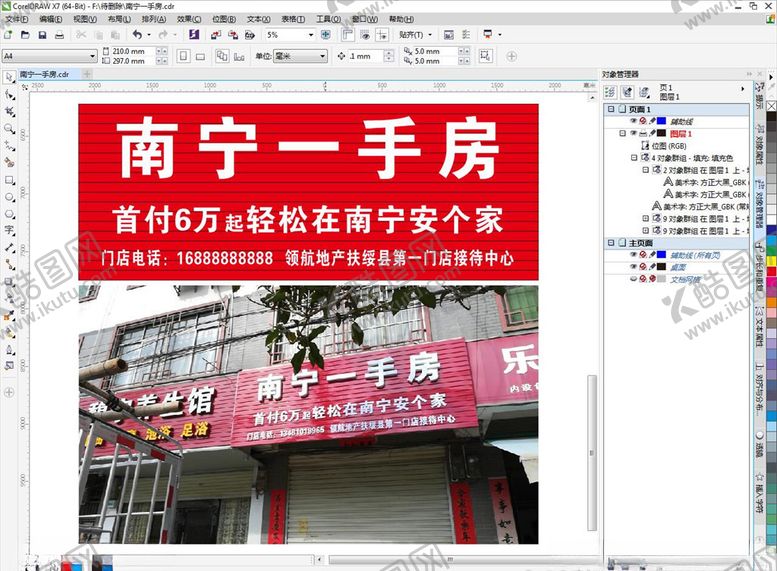The height and width of the screenshot is (571, 777).
Task: Select the Shape edit tool
Action: [x=9, y=94]
